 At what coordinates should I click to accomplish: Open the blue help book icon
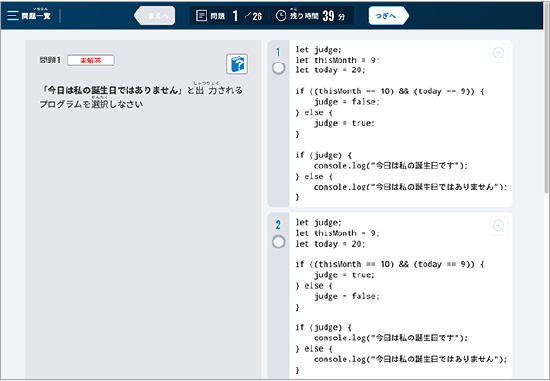(237, 64)
